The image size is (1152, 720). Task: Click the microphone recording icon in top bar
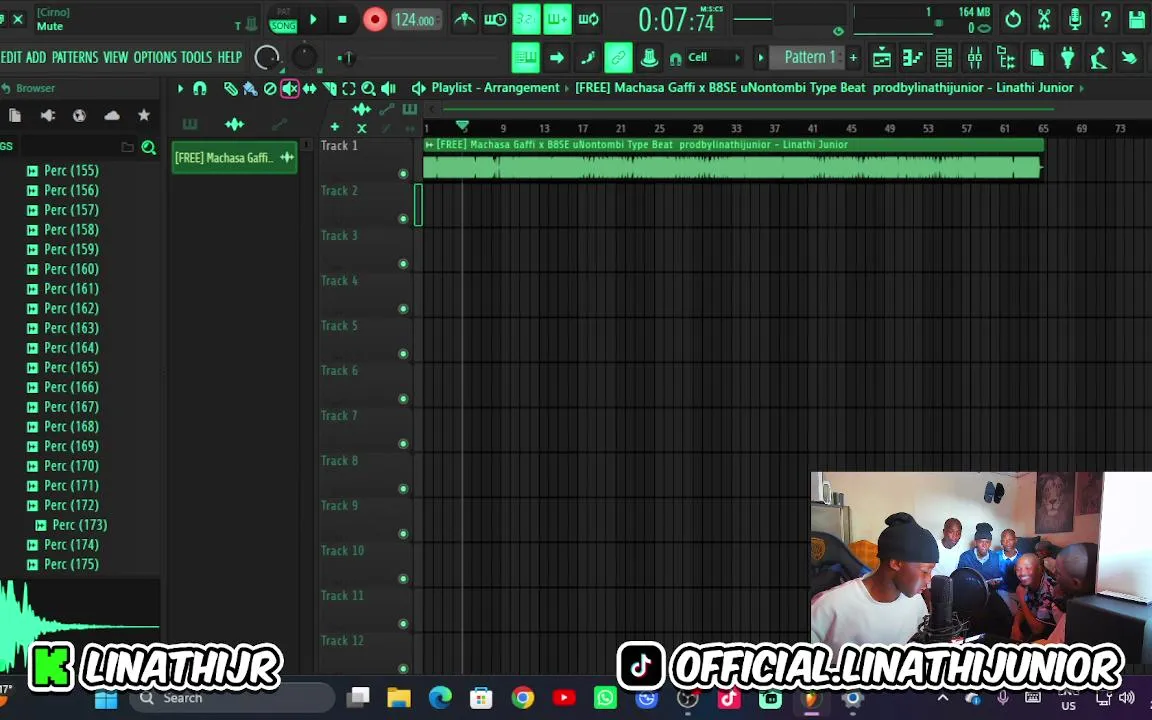pos(1075,19)
